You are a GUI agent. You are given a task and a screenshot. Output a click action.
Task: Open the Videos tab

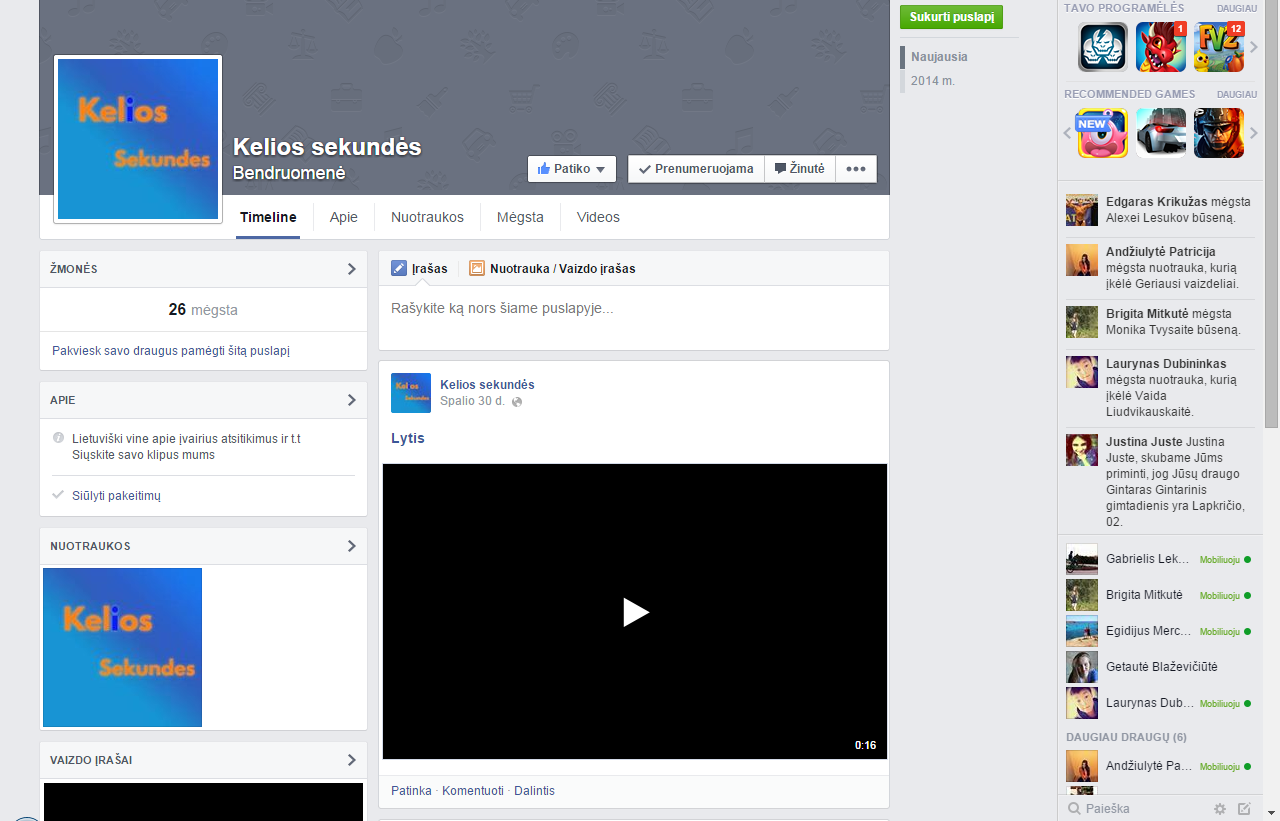click(598, 217)
